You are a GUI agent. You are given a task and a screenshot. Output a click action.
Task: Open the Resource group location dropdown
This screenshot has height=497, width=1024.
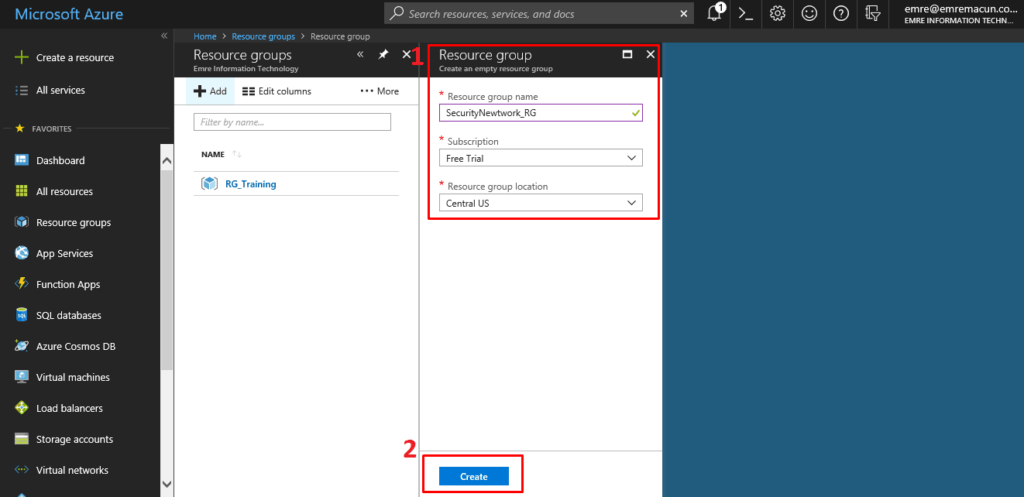click(x=541, y=203)
